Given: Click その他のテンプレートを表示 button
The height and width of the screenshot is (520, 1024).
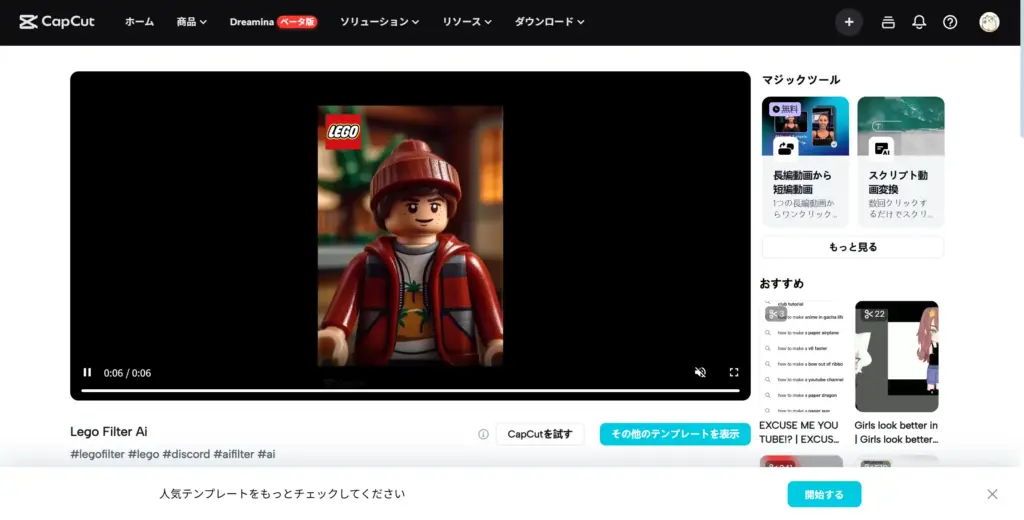Looking at the screenshot, I should click(x=675, y=434).
